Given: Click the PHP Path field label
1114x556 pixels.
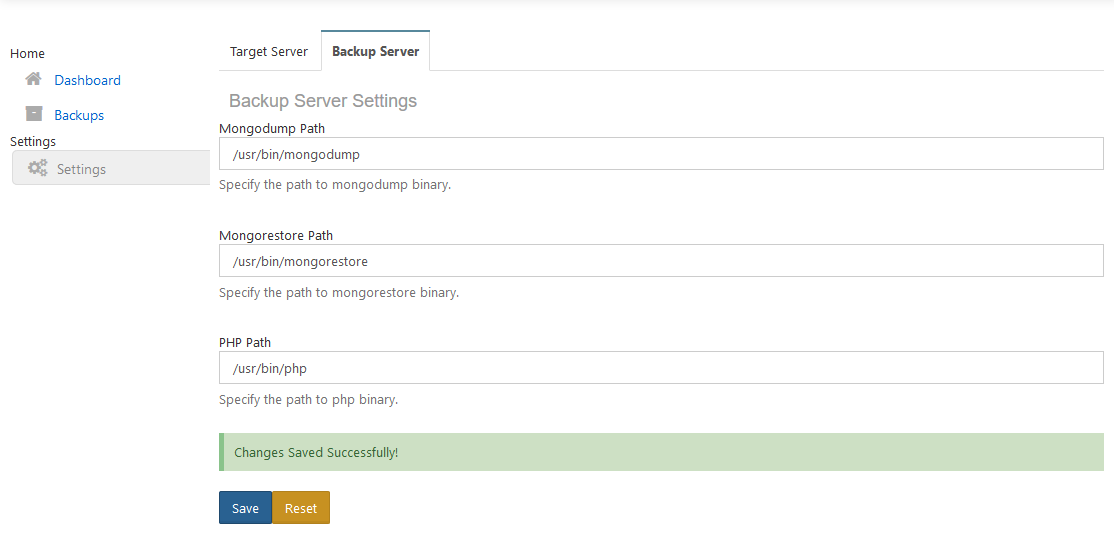Looking at the screenshot, I should (245, 342).
